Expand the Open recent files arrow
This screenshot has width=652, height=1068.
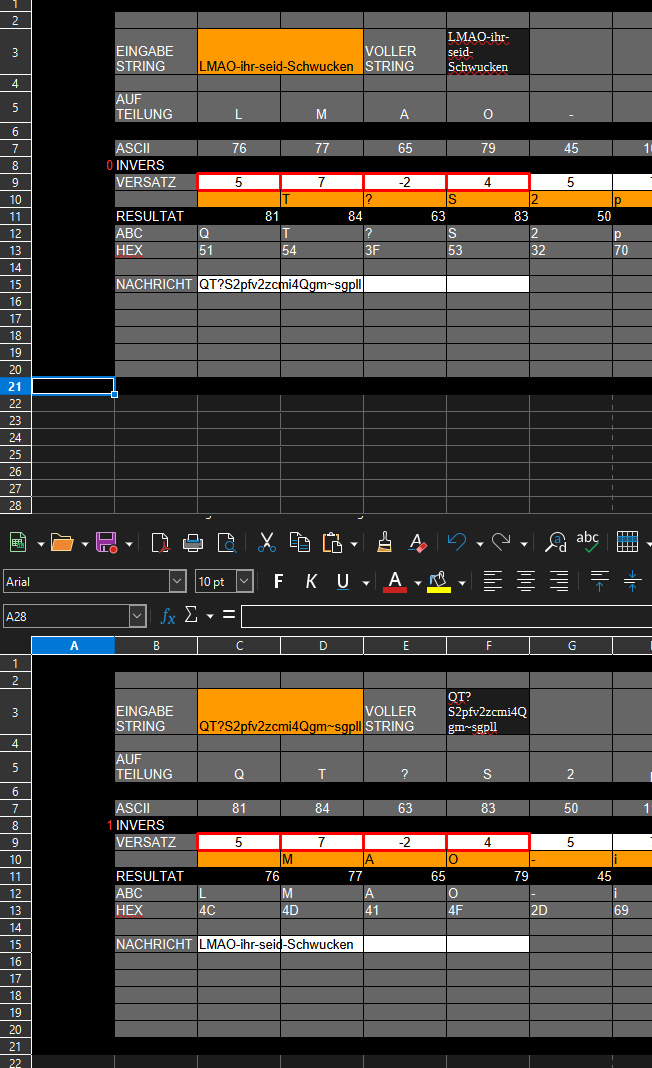[x=84, y=544]
